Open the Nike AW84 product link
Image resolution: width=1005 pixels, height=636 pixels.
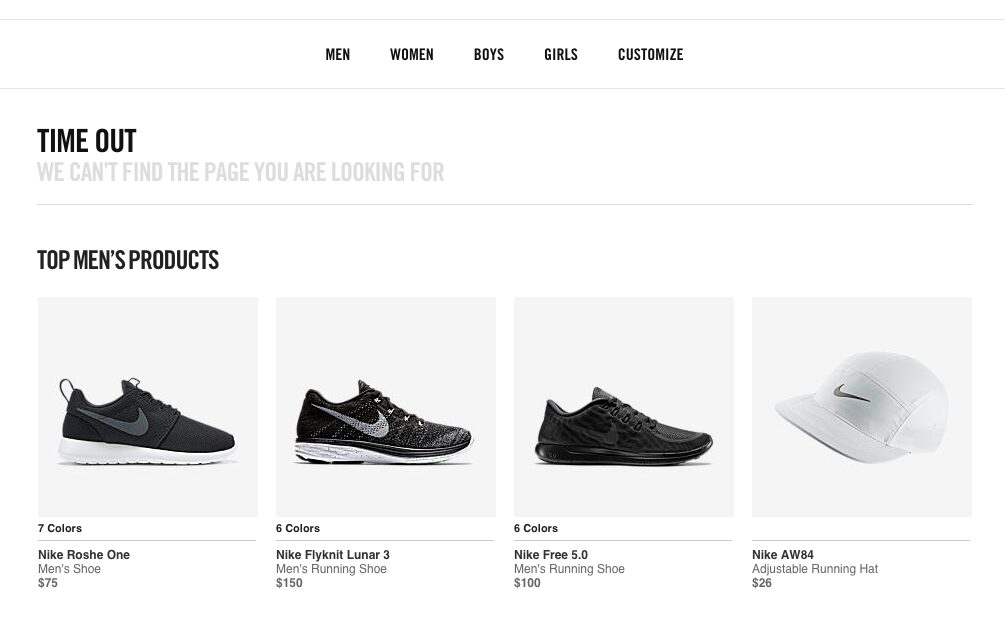[x=782, y=554]
